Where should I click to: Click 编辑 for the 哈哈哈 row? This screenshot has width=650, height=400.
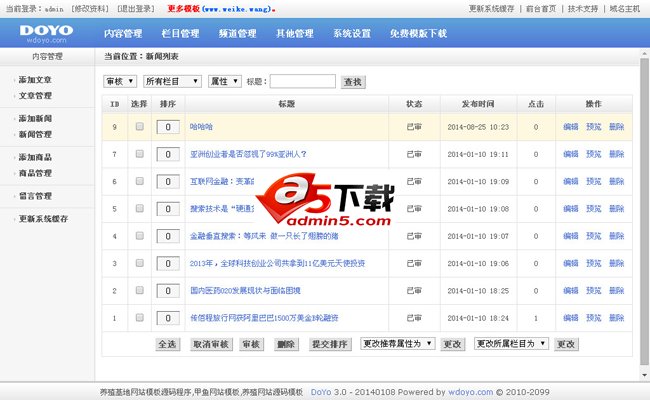tap(571, 127)
